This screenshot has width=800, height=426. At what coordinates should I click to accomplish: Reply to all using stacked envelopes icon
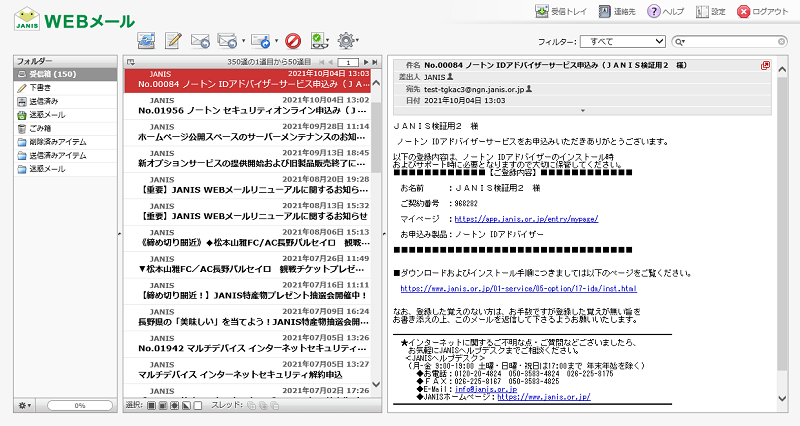227,41
